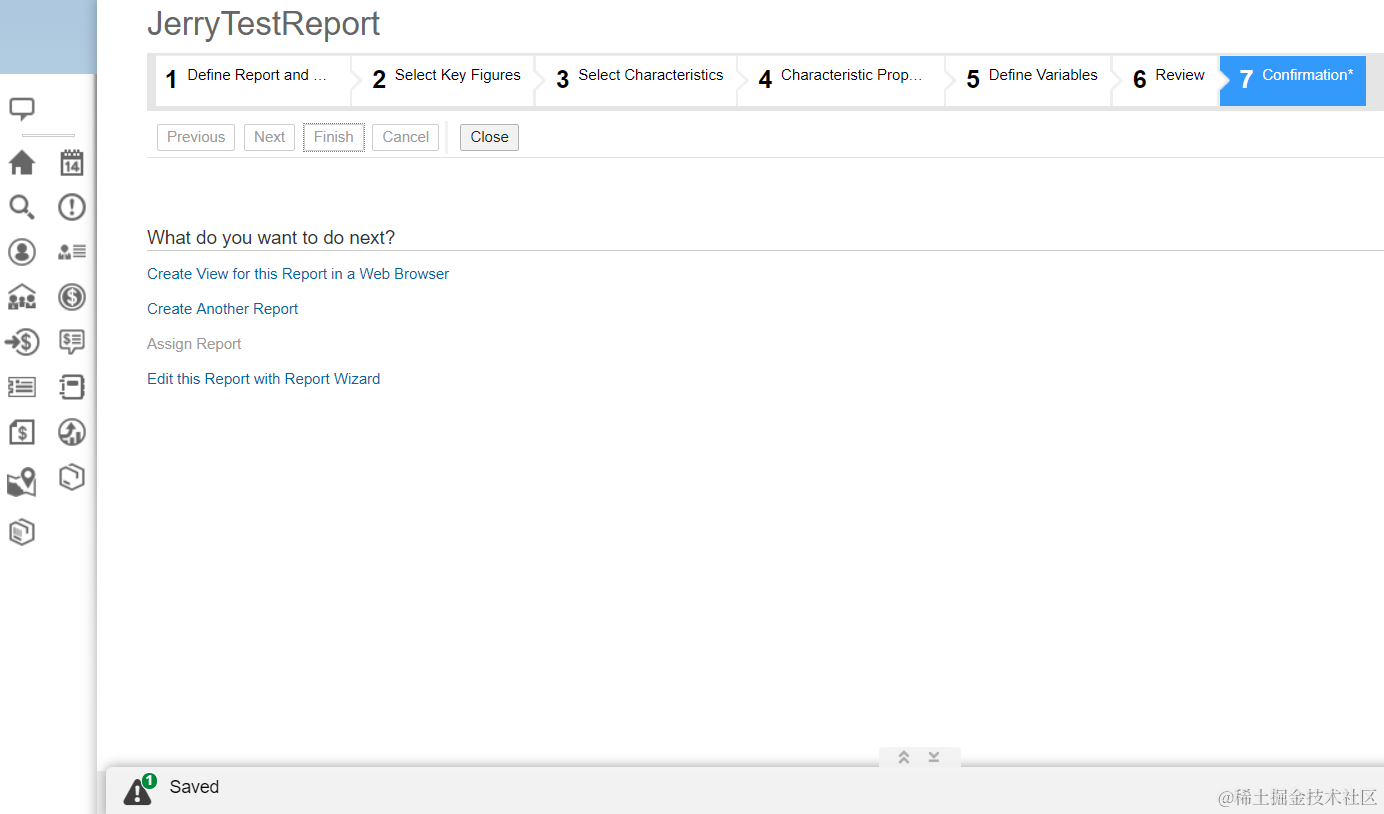Open the ticket list icon
1384x814 pixels.
pyautogui.click(x=22, y=387)
